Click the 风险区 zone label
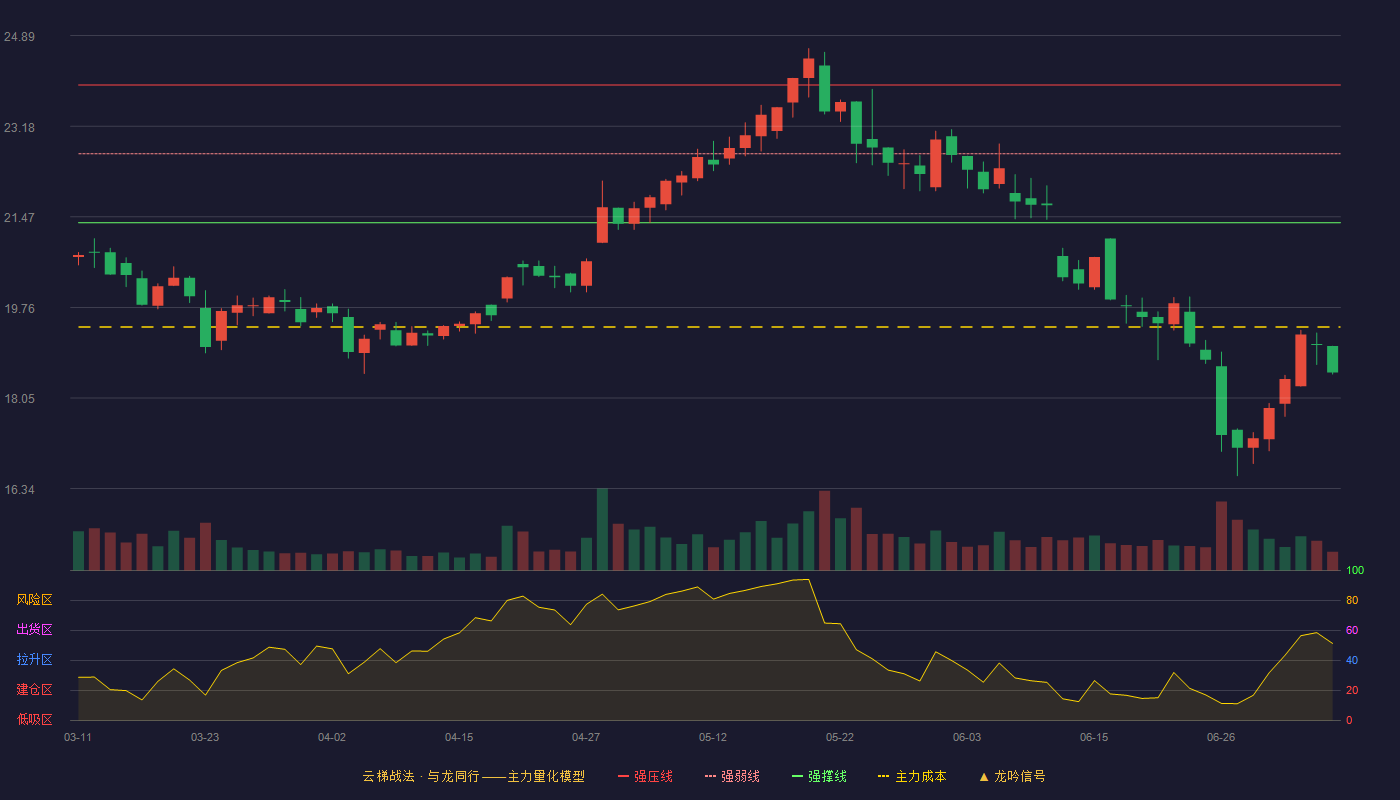 point(34,600)
